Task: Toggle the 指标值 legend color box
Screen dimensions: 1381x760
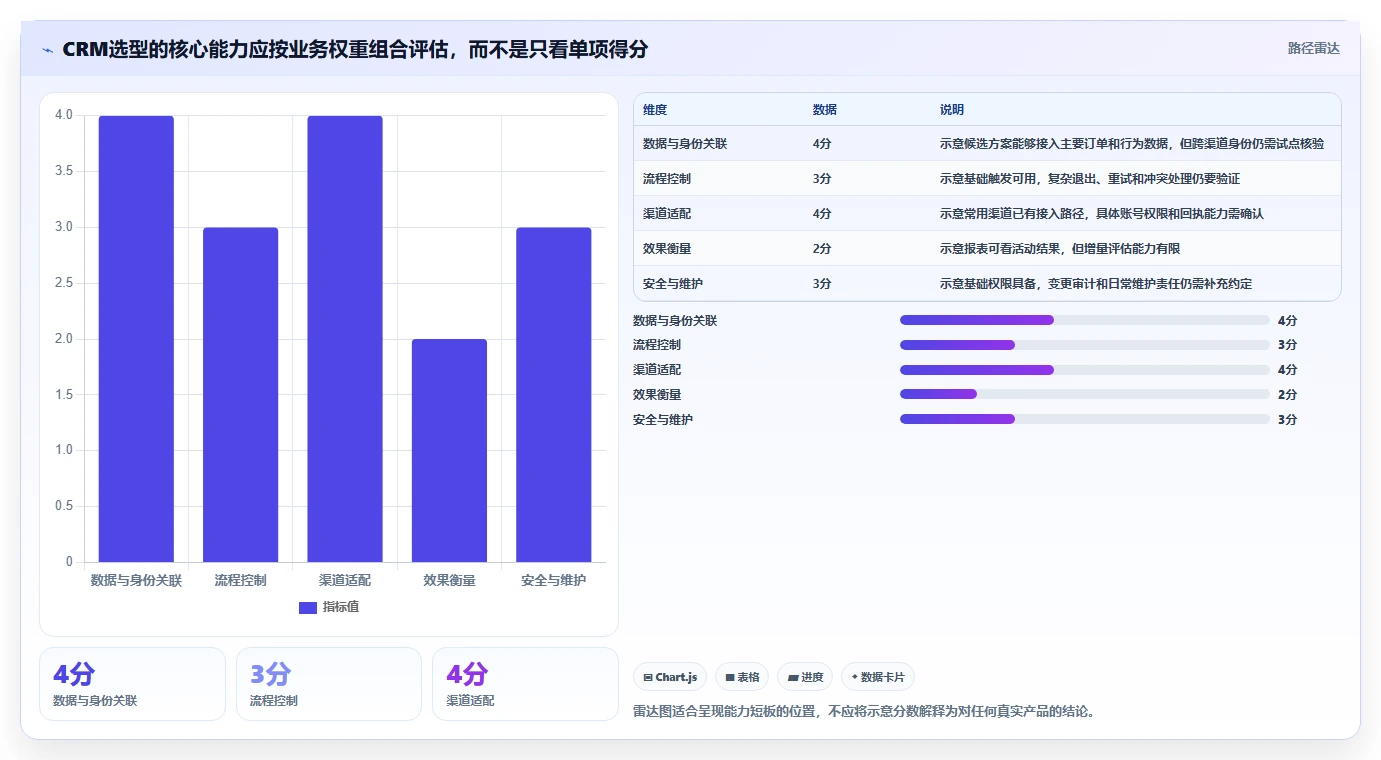Action: coord(308,607)
